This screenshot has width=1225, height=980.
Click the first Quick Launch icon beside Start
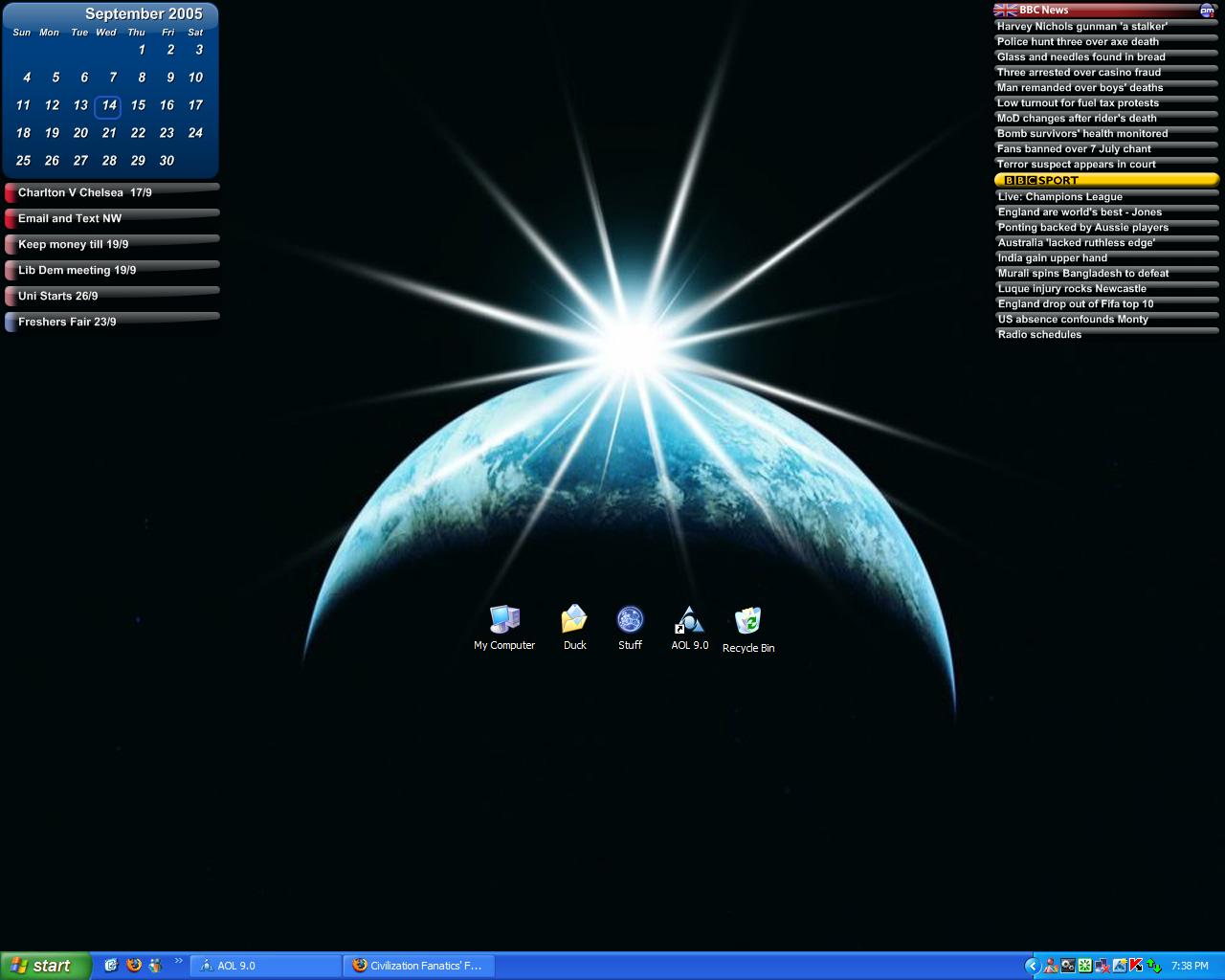[x=111, y=966]
